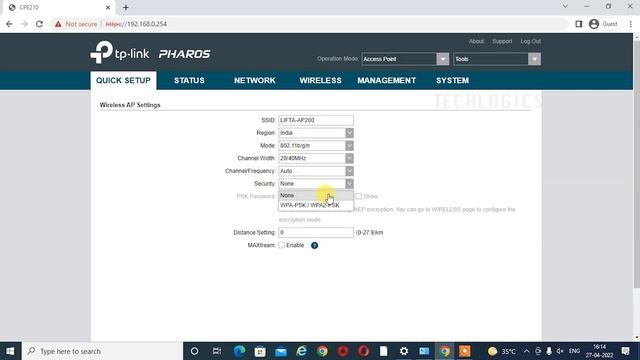Open the Guest profile menu
The image size is (640, 360).
[603, 24]
